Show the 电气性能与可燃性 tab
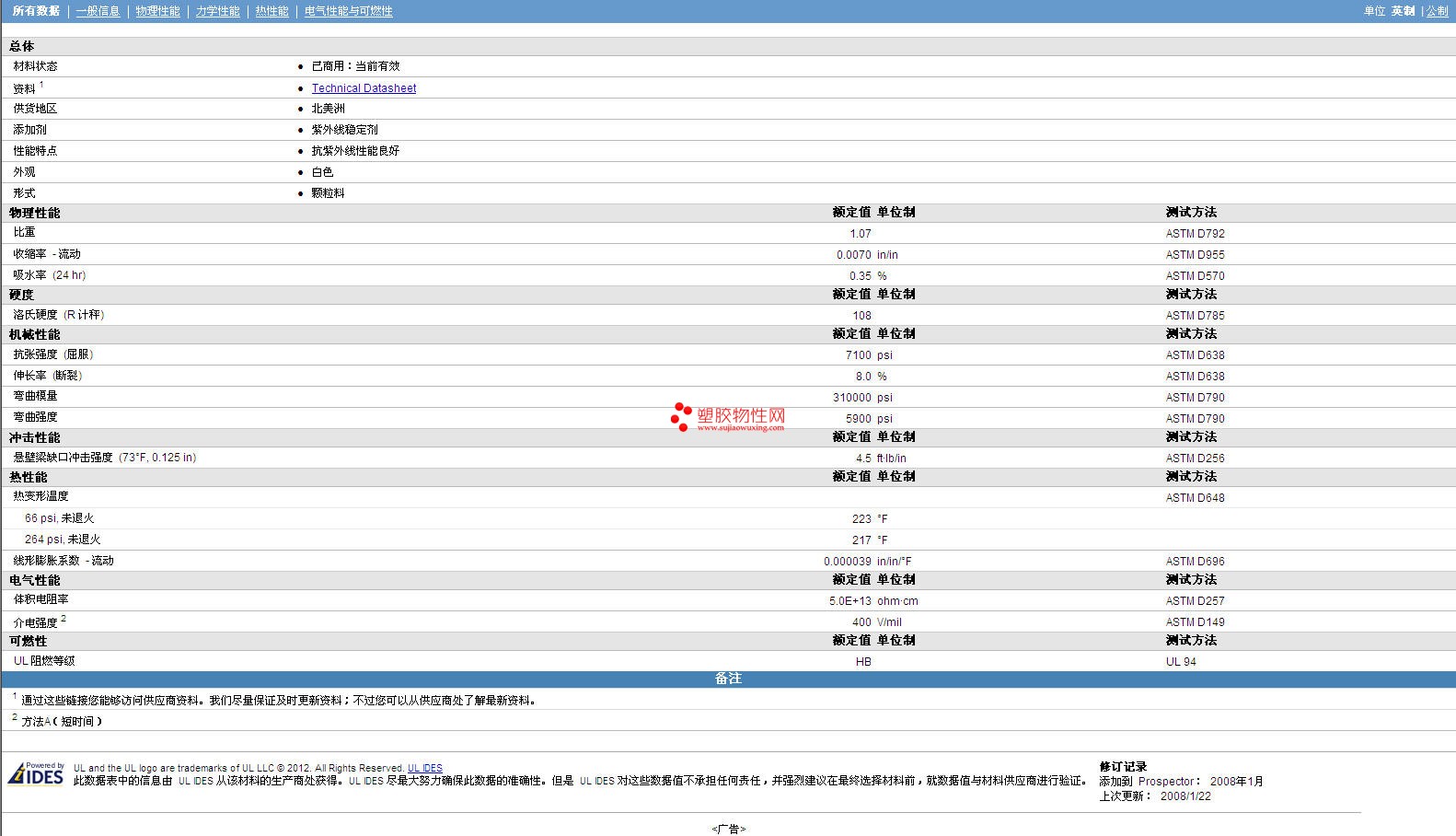 pyautogui.click(x=348, y=11)
